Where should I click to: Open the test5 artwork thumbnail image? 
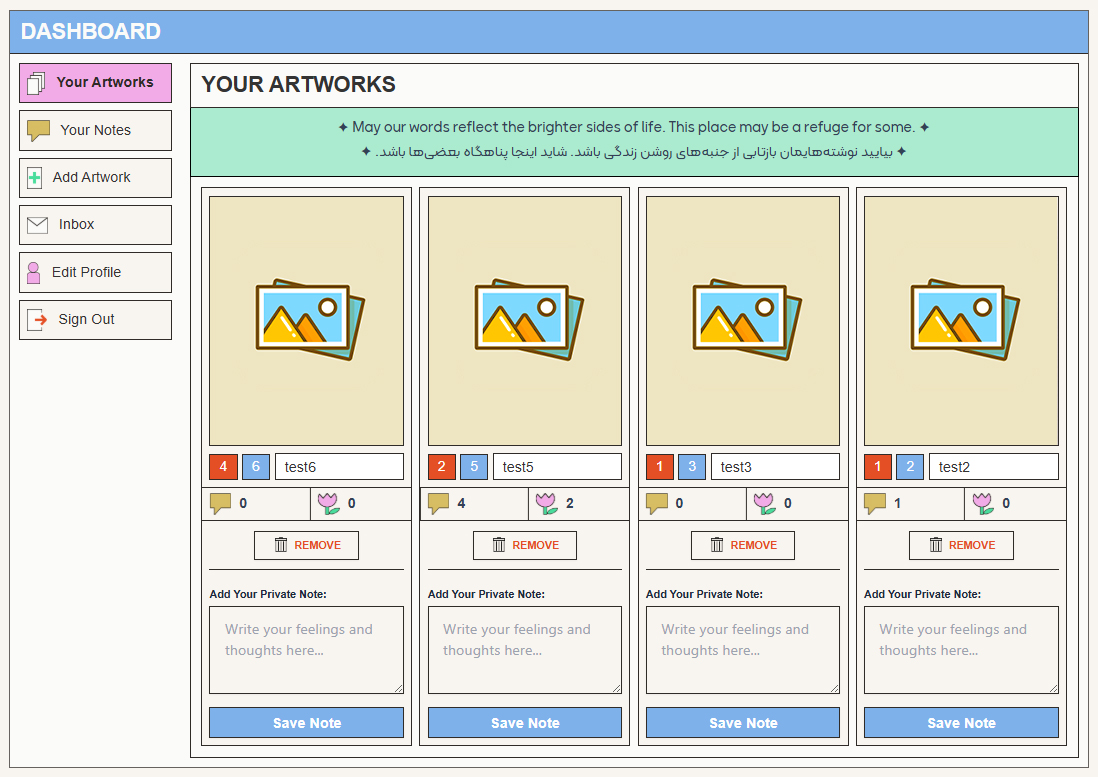524,320
